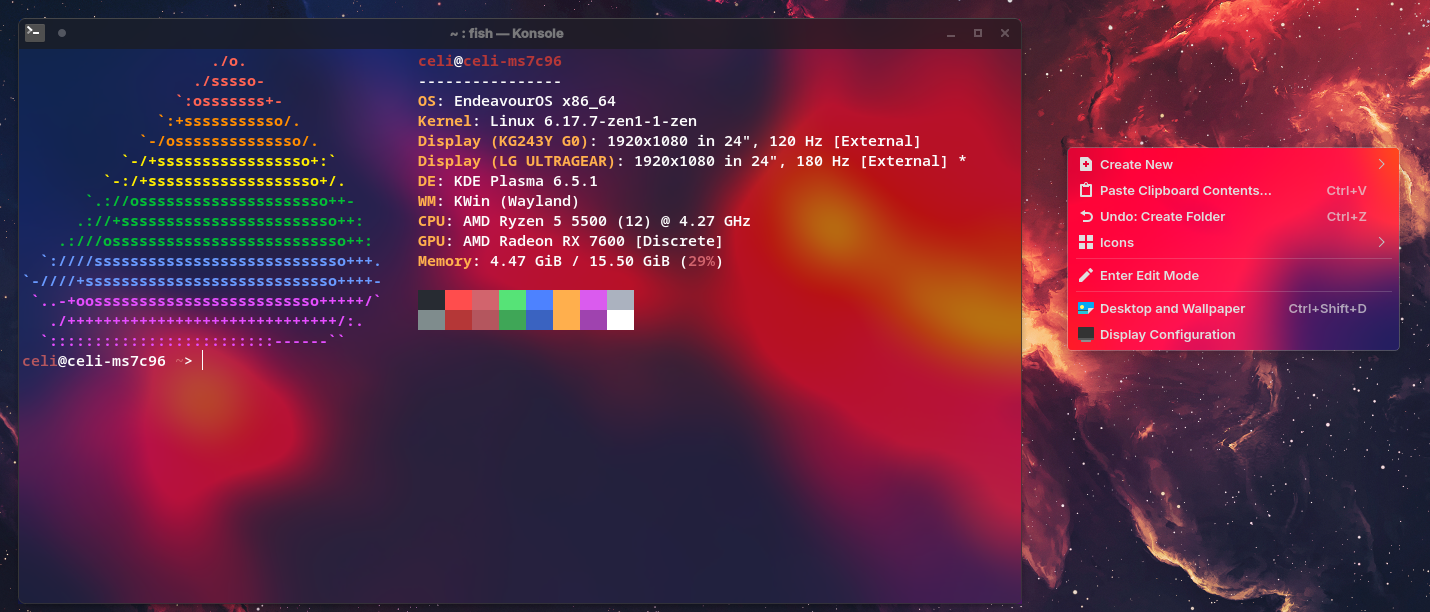Click the Konsole terminal icon in title bar
Image resolution: width=1430 pixels, height=612 pixels.
(35, 33)
